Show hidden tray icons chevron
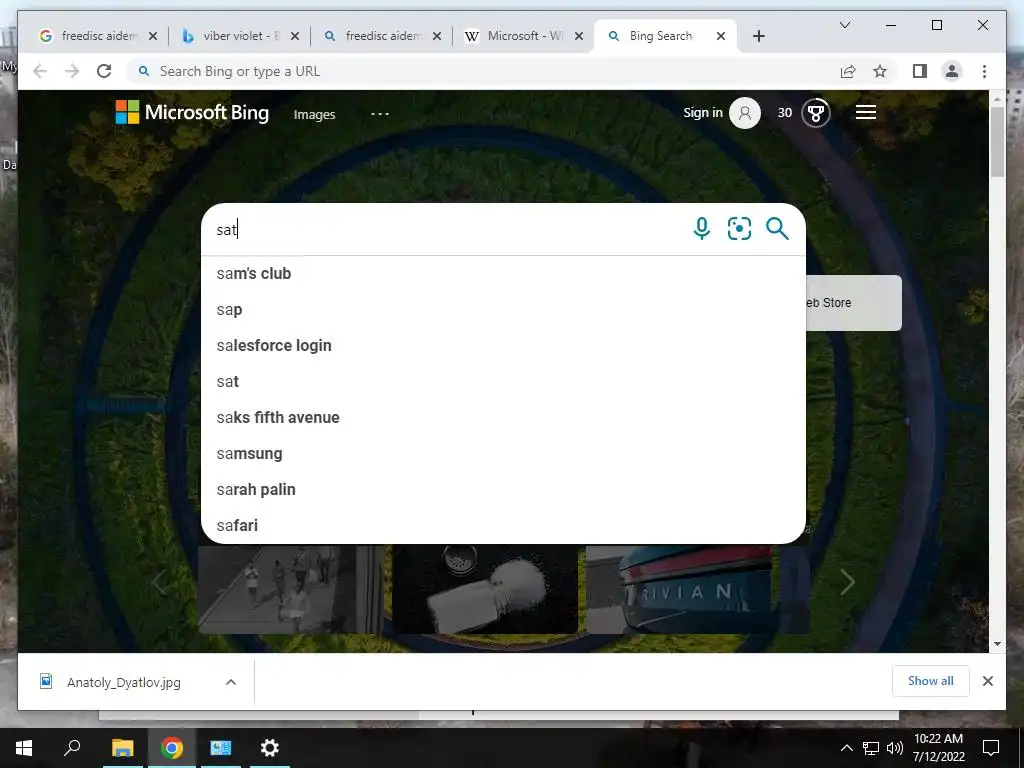 pyautogui.click(x=846, y=748)
